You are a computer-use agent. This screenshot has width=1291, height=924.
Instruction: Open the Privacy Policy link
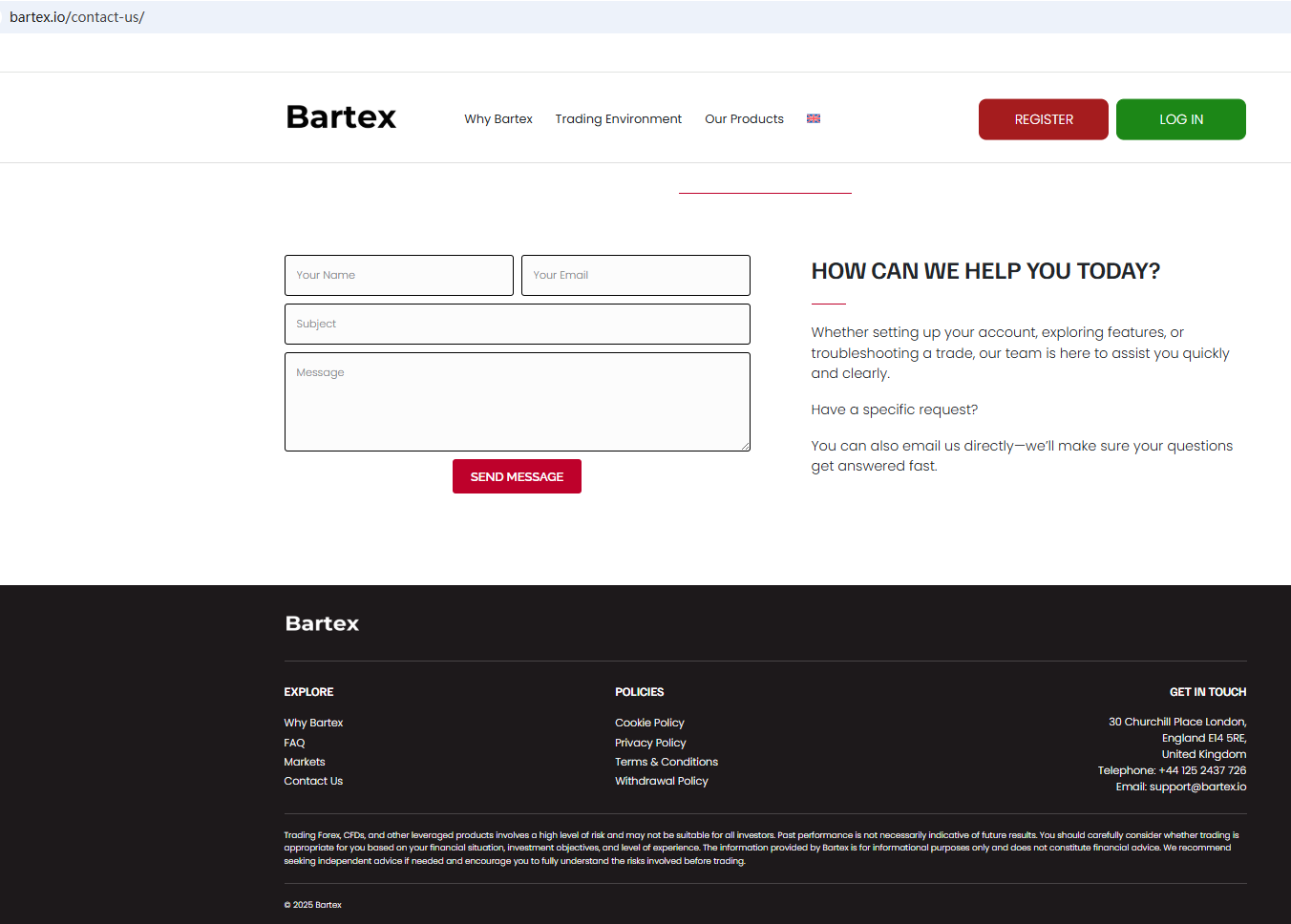(650, 743)
